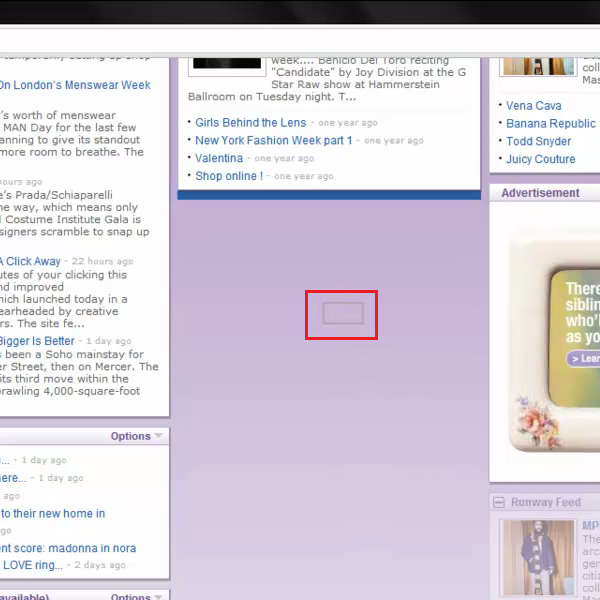
Task: Open the 'Bigger Is Better' article
Action: click(37, 341)
